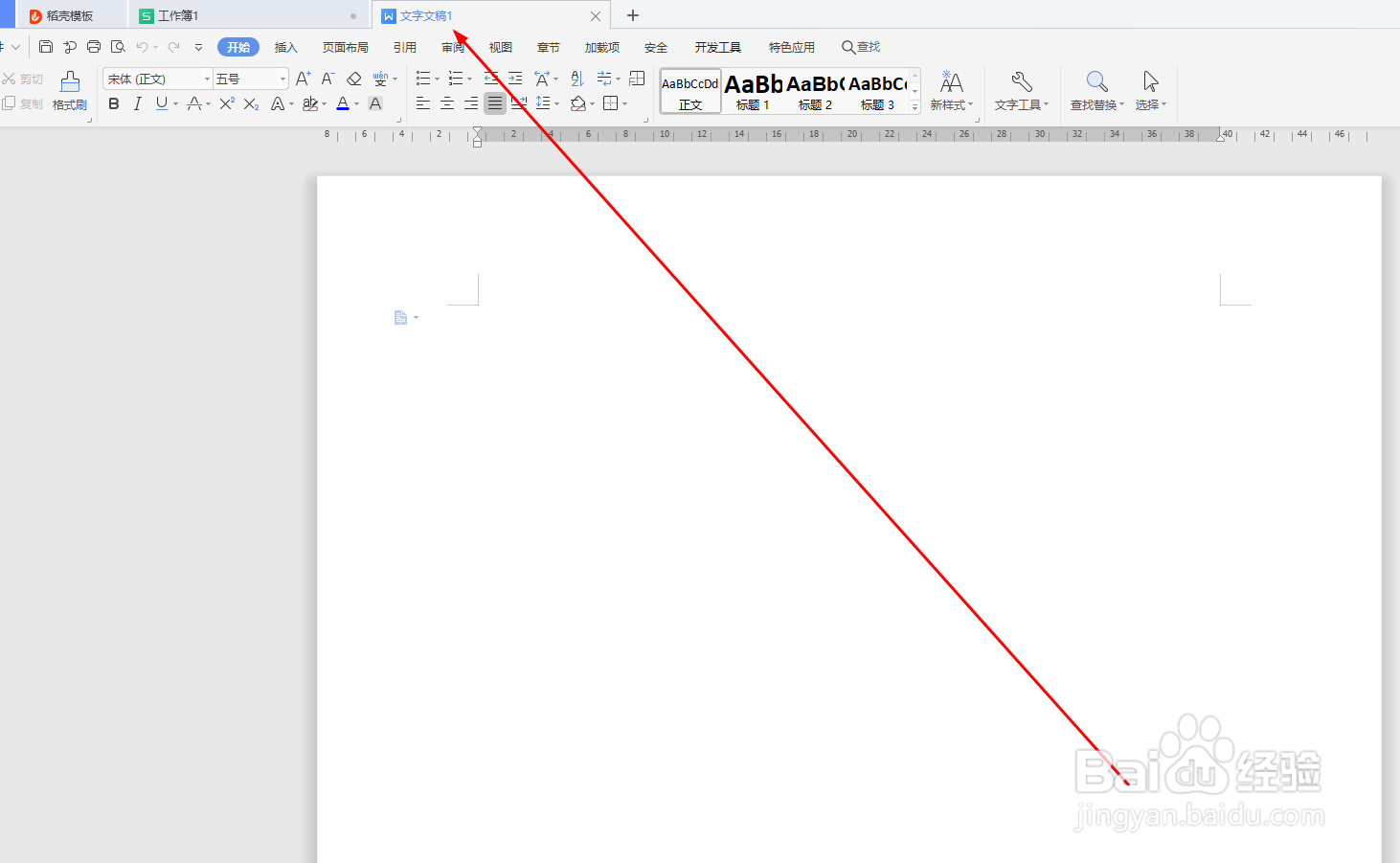The image size is (1400, 863).
Task: Expand the styles gallery more arrow
Action: (x=915, y=107)
